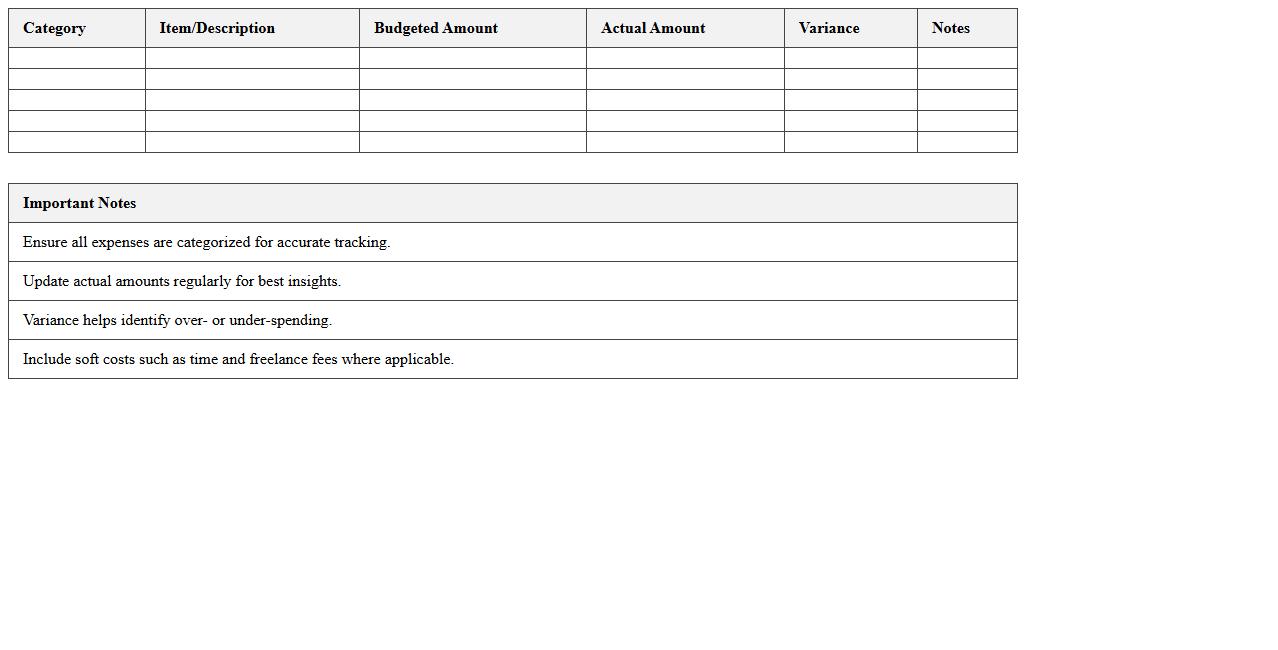
Task: Click the note mentioning soft costs
Action: 238,359
